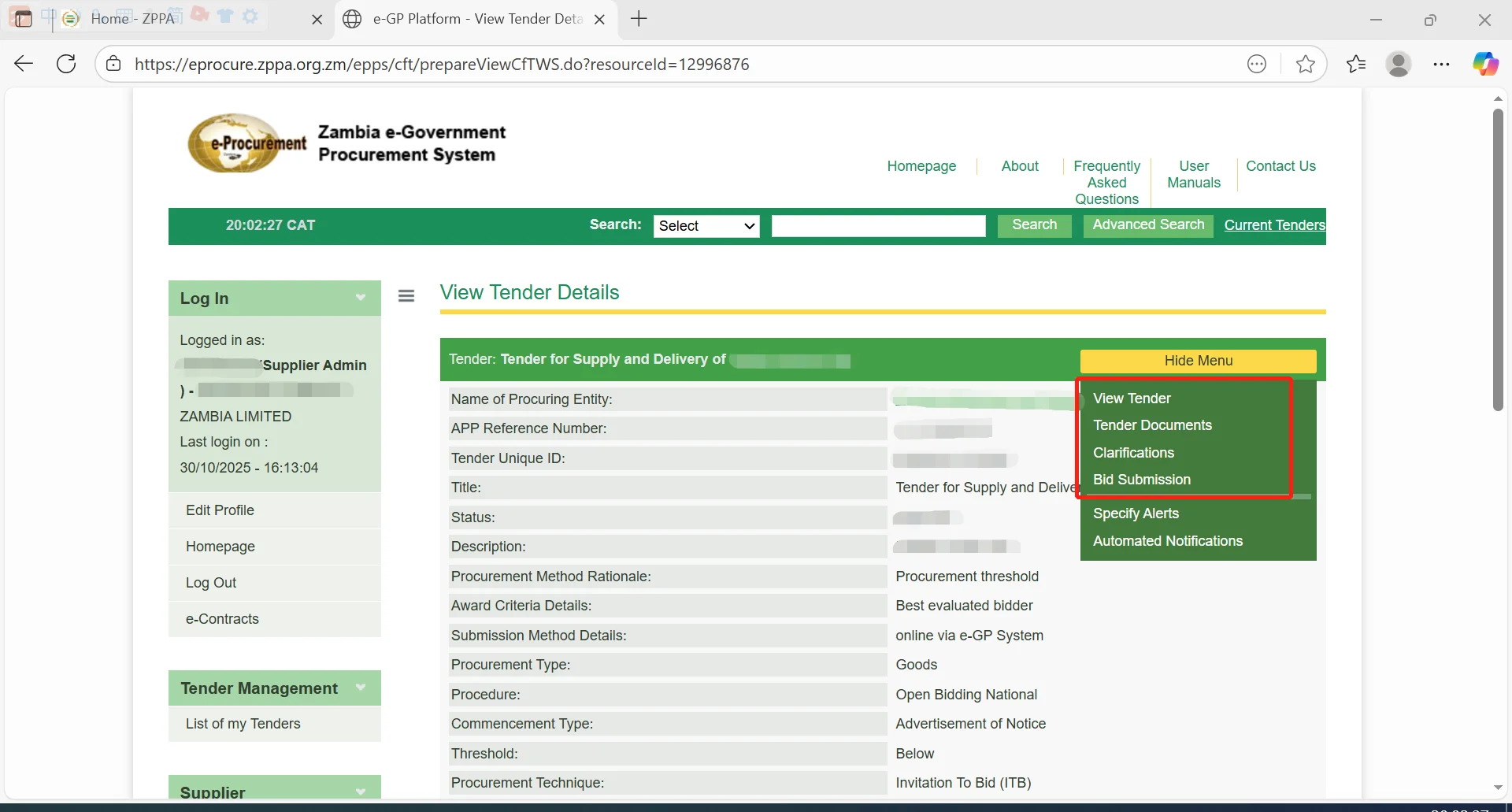This screenshot has height=812, width=1512.
Task: Click the 20:02:27 CAT clock text
Action: click(x=270, y=225)
